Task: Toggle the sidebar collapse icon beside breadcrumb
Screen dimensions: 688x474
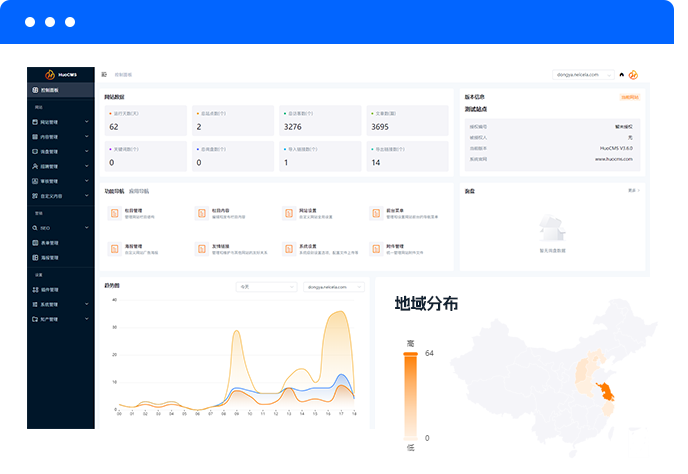Action: pos(104,75)
